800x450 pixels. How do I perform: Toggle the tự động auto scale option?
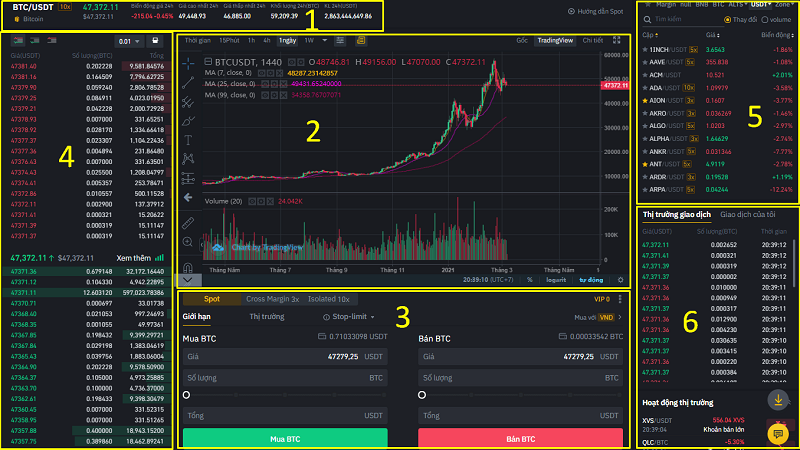(x=591, y=280)
